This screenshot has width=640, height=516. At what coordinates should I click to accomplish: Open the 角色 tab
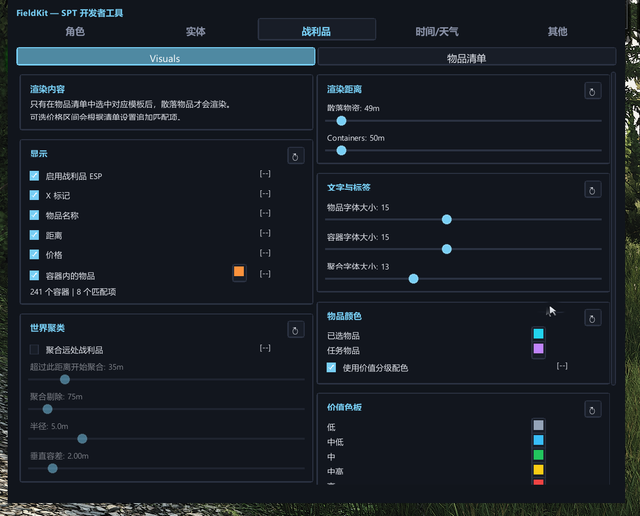pos(75,31)
